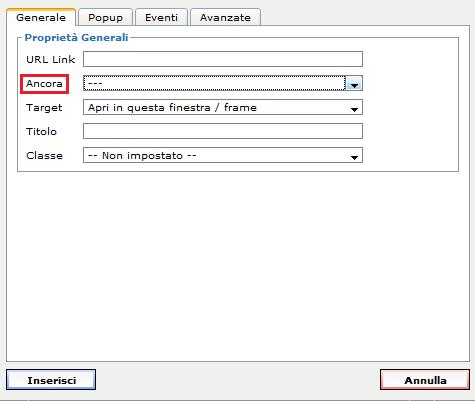The width and height of the screenshot is (475, 401).
Task: Click the URL Link label
Action: pos(51,59)
